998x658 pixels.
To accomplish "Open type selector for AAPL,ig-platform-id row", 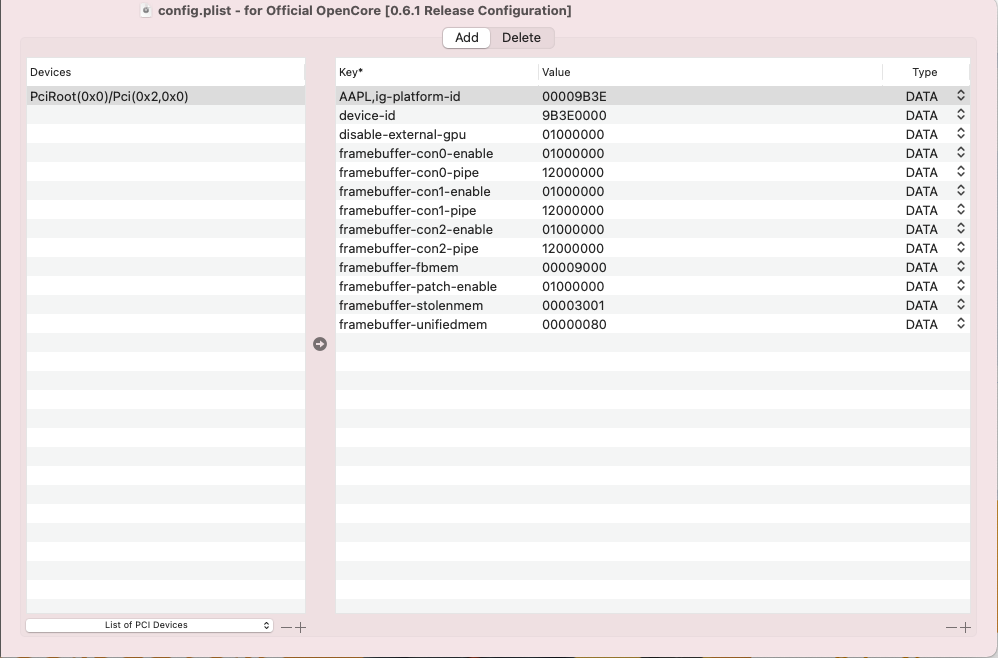I will 960,96.
